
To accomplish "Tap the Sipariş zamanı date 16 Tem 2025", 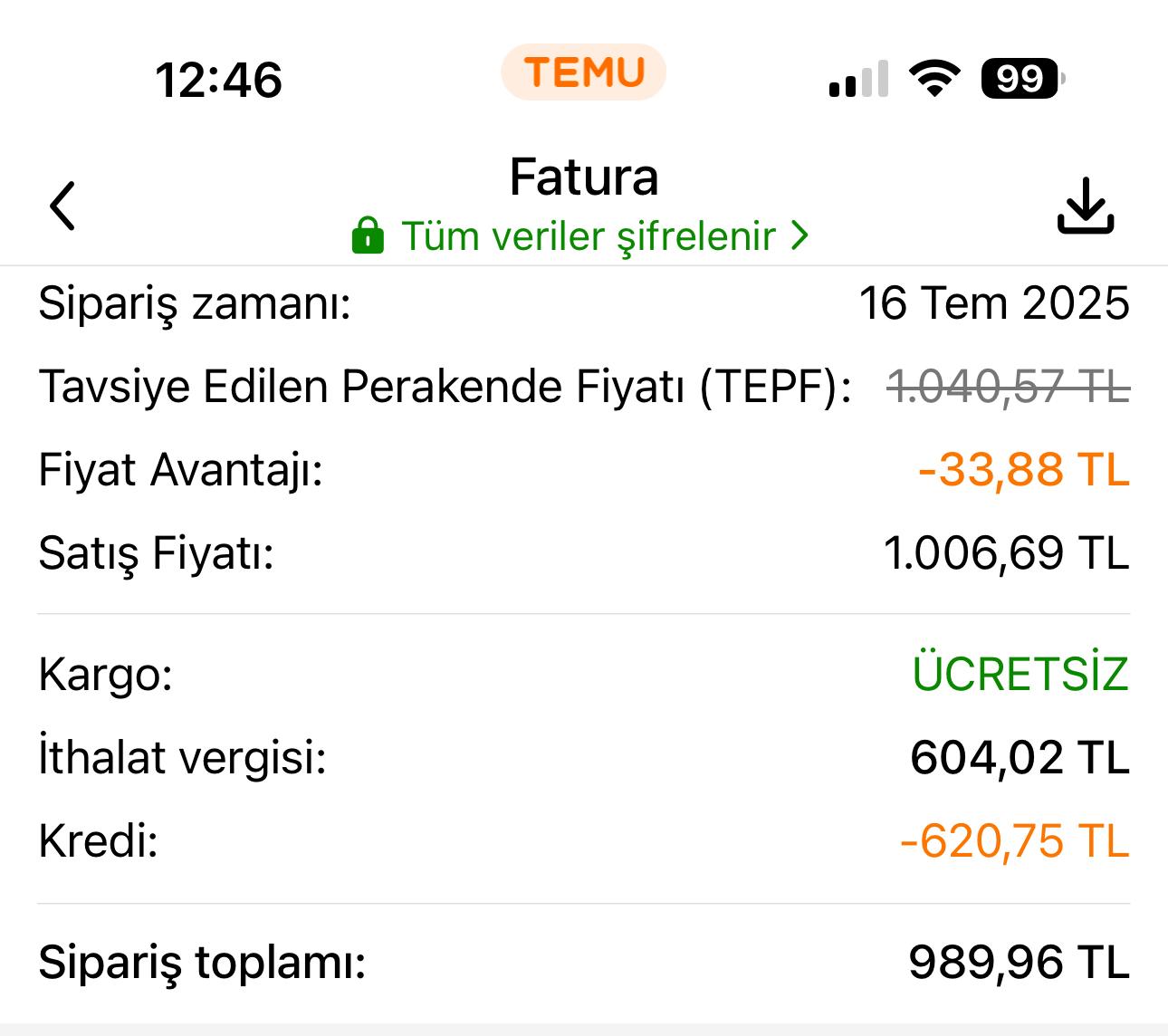I will 994,303.
